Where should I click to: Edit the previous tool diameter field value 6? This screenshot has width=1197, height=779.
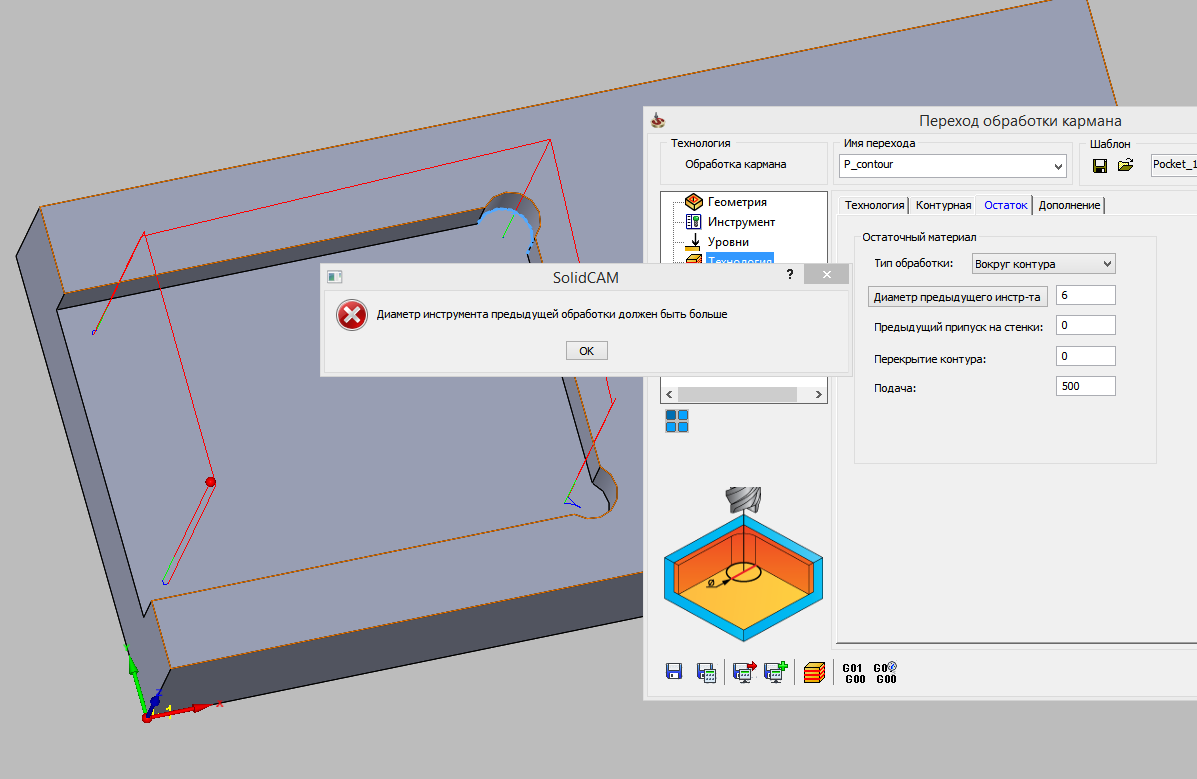(x=1086, y=296)
